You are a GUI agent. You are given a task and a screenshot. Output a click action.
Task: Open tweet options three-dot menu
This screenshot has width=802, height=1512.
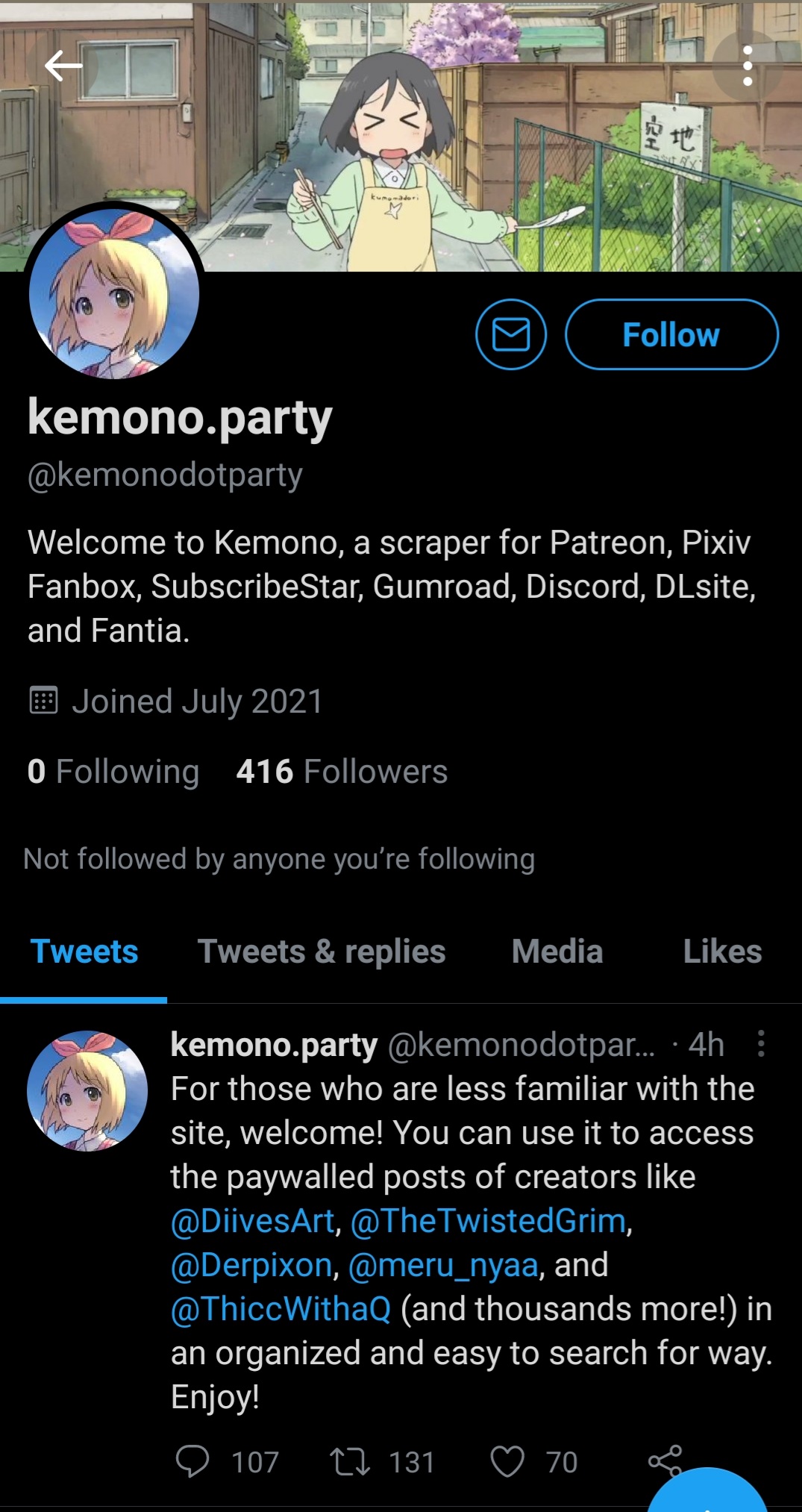[761, 1043]
